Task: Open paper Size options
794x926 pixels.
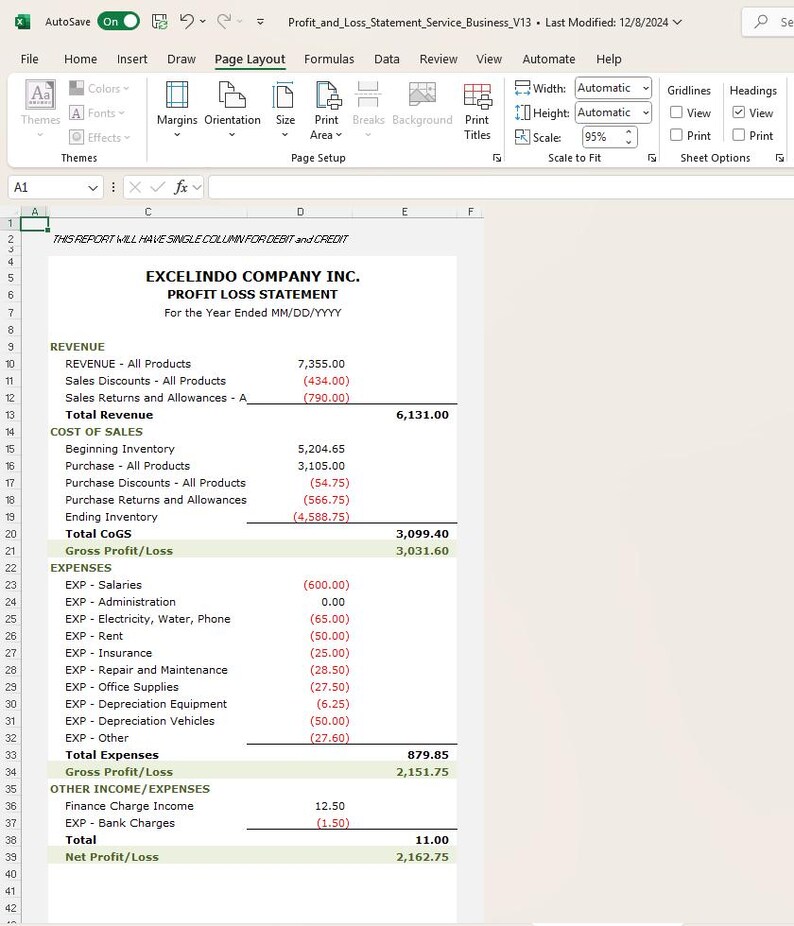Action: coord(285,109)
